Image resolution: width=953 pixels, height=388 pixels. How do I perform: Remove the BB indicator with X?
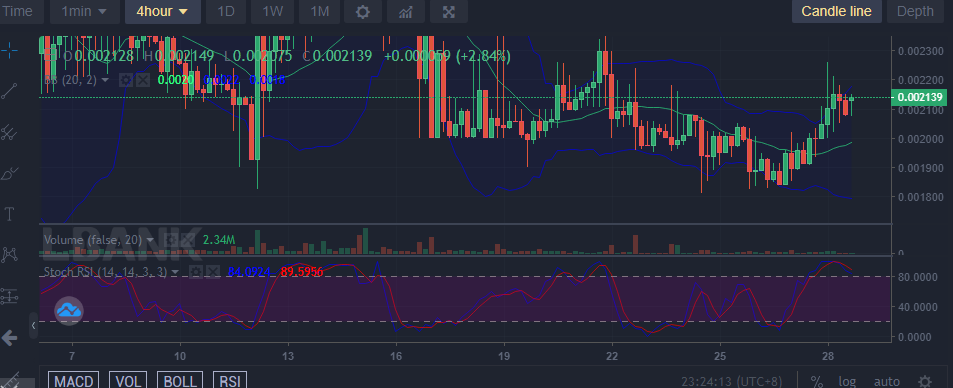[x=142, y=80]
